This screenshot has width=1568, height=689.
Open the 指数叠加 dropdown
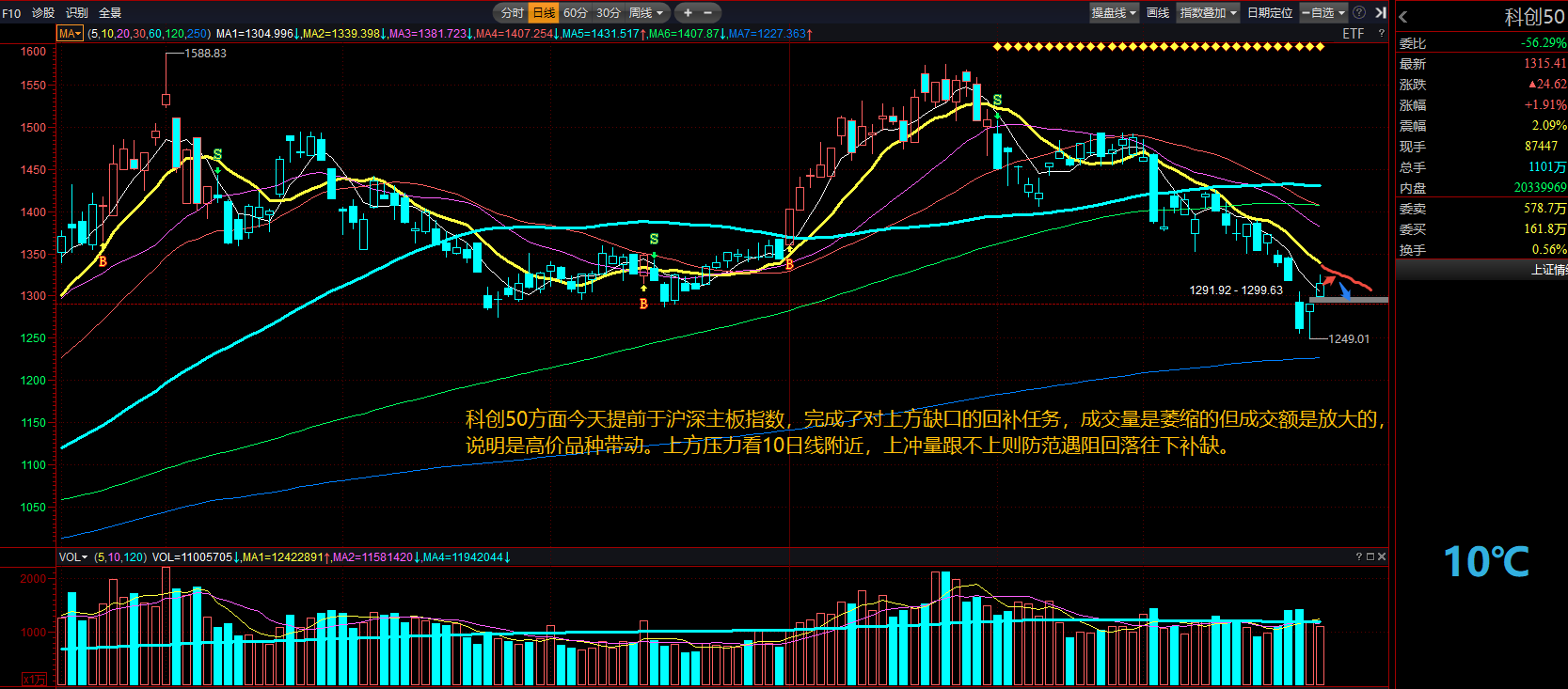click(1208, 13)
